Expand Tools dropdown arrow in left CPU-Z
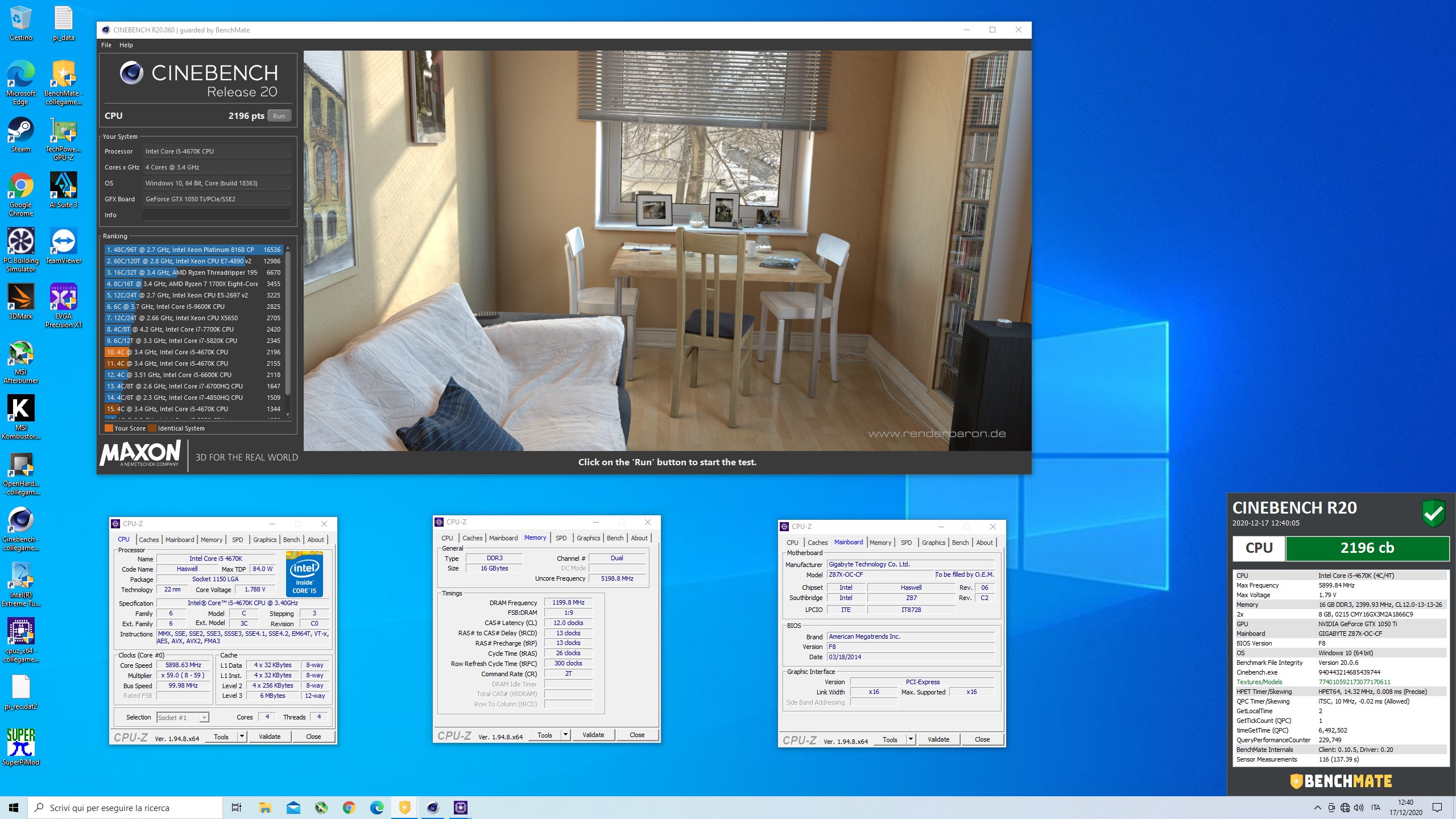1456x819 pixels. click(242, 737)
